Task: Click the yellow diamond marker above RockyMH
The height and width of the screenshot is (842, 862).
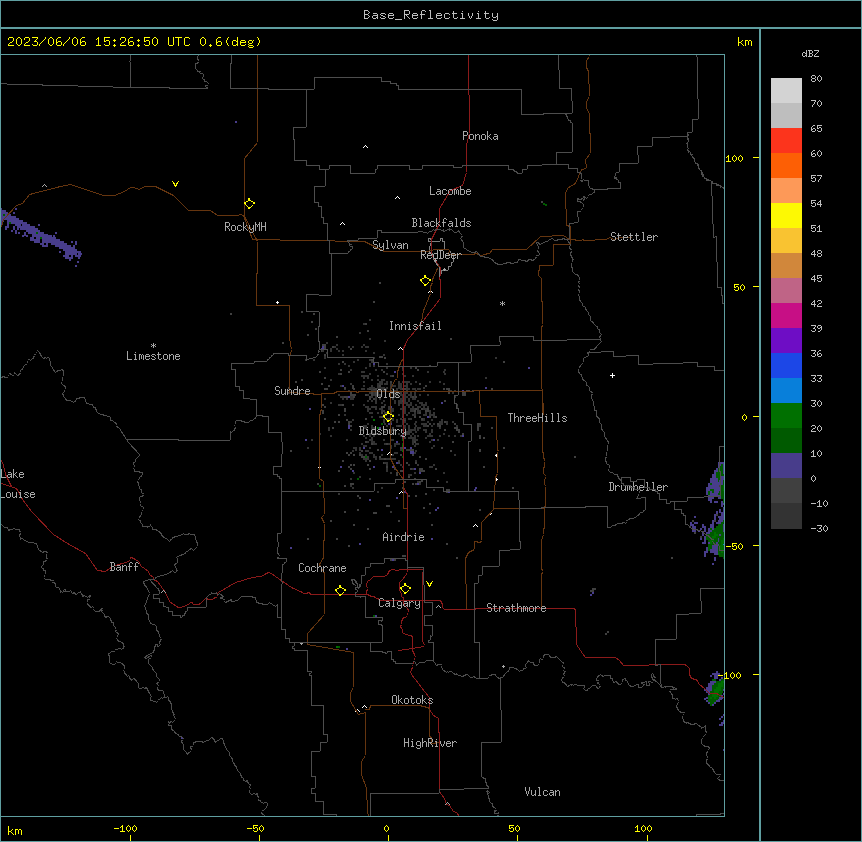Action: (249, 203)
